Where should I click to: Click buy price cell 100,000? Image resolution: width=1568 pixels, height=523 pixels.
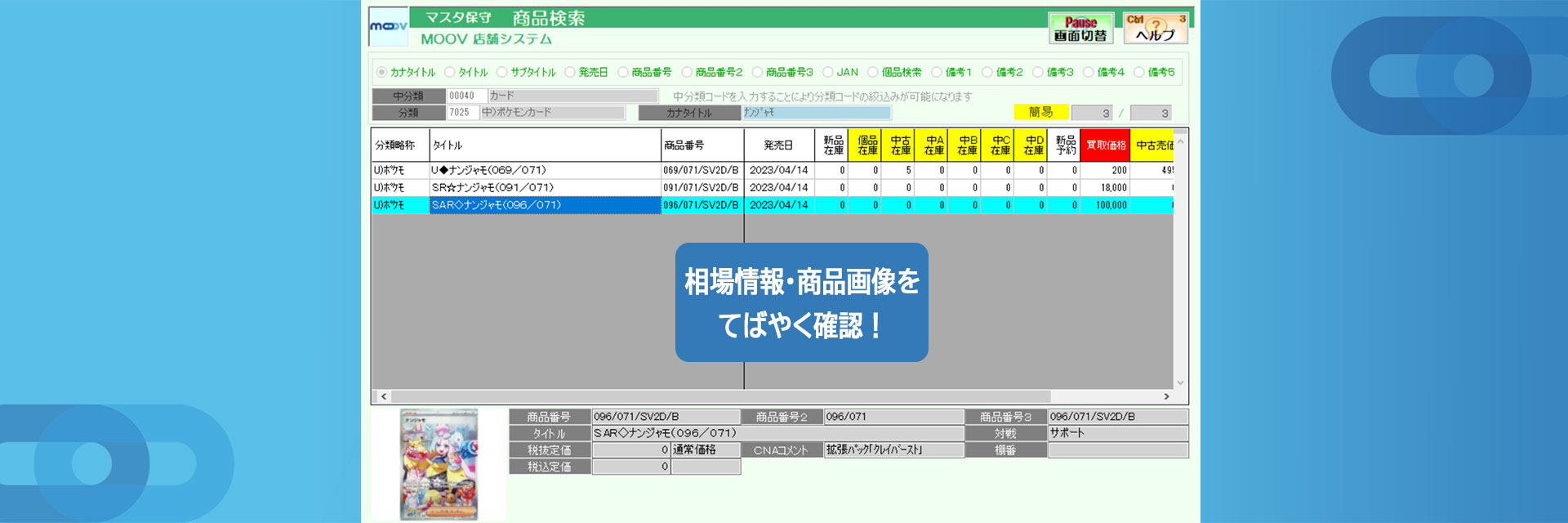click(1106, 205)
